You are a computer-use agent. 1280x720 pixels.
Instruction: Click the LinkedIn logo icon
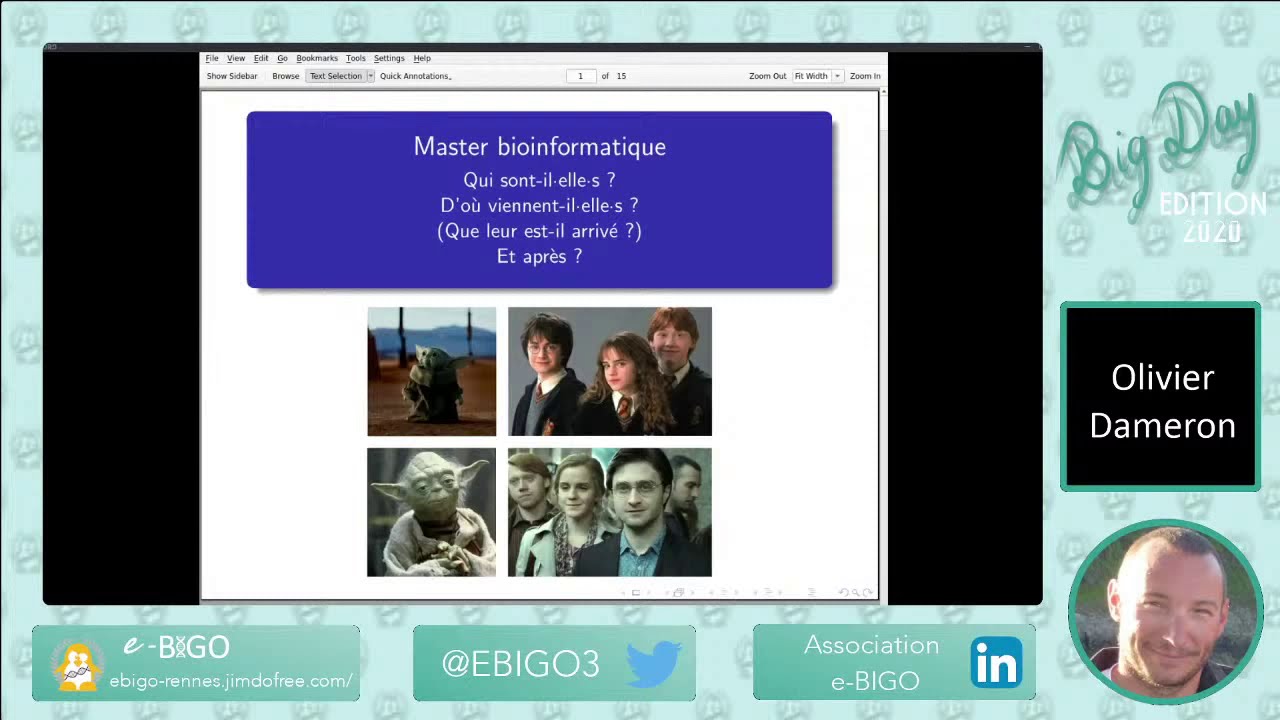click(997, 662)
